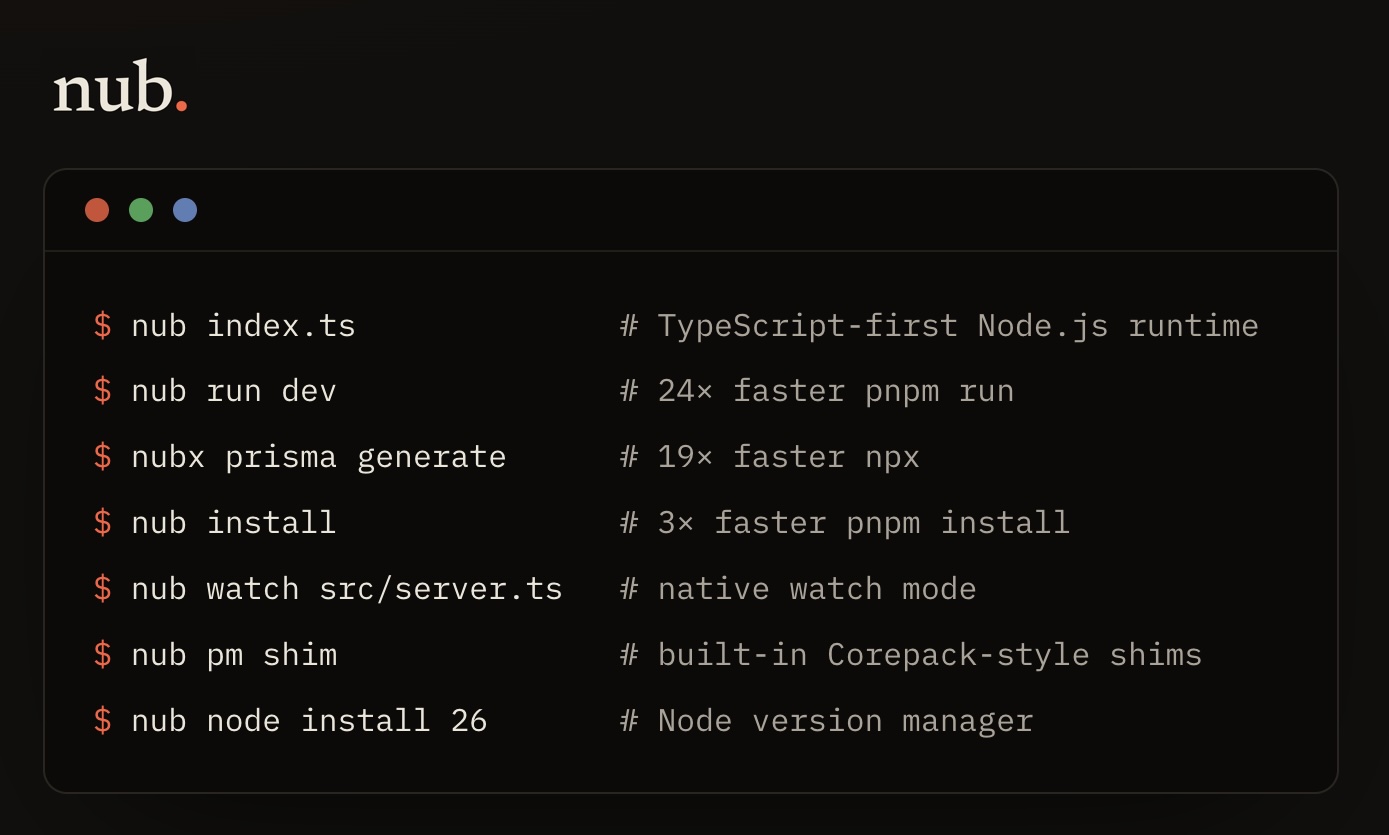Click the green window dot

[x=141, y=210]
